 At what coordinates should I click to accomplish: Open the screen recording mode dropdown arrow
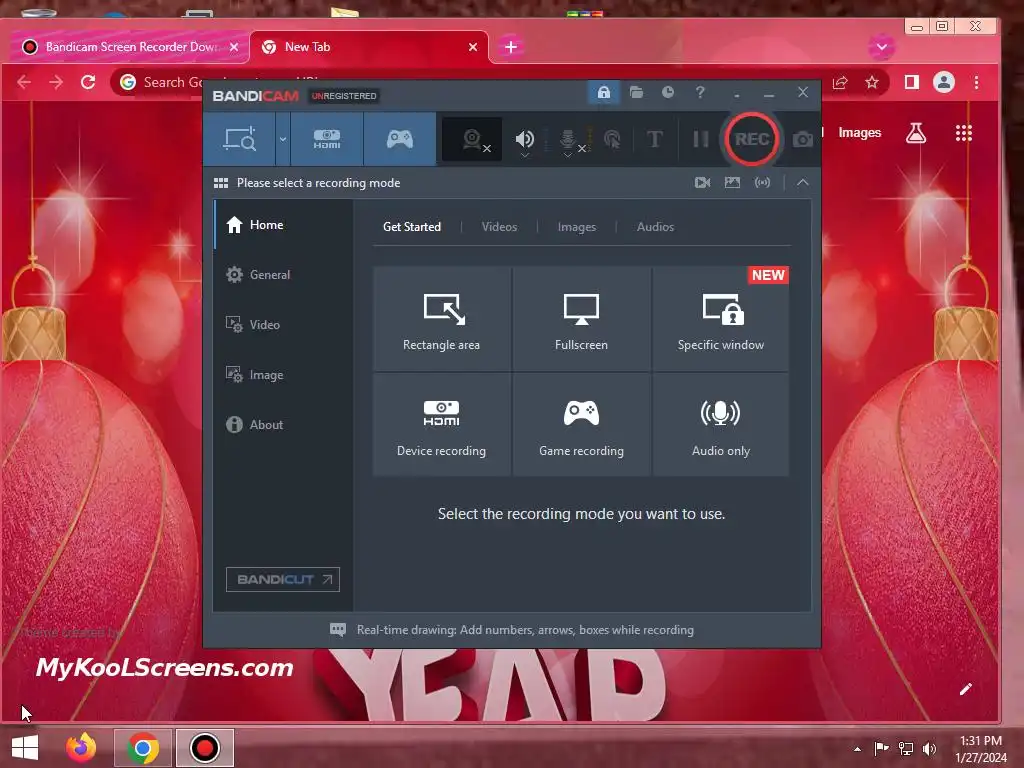pyautogui.click(x=283, y=139)
